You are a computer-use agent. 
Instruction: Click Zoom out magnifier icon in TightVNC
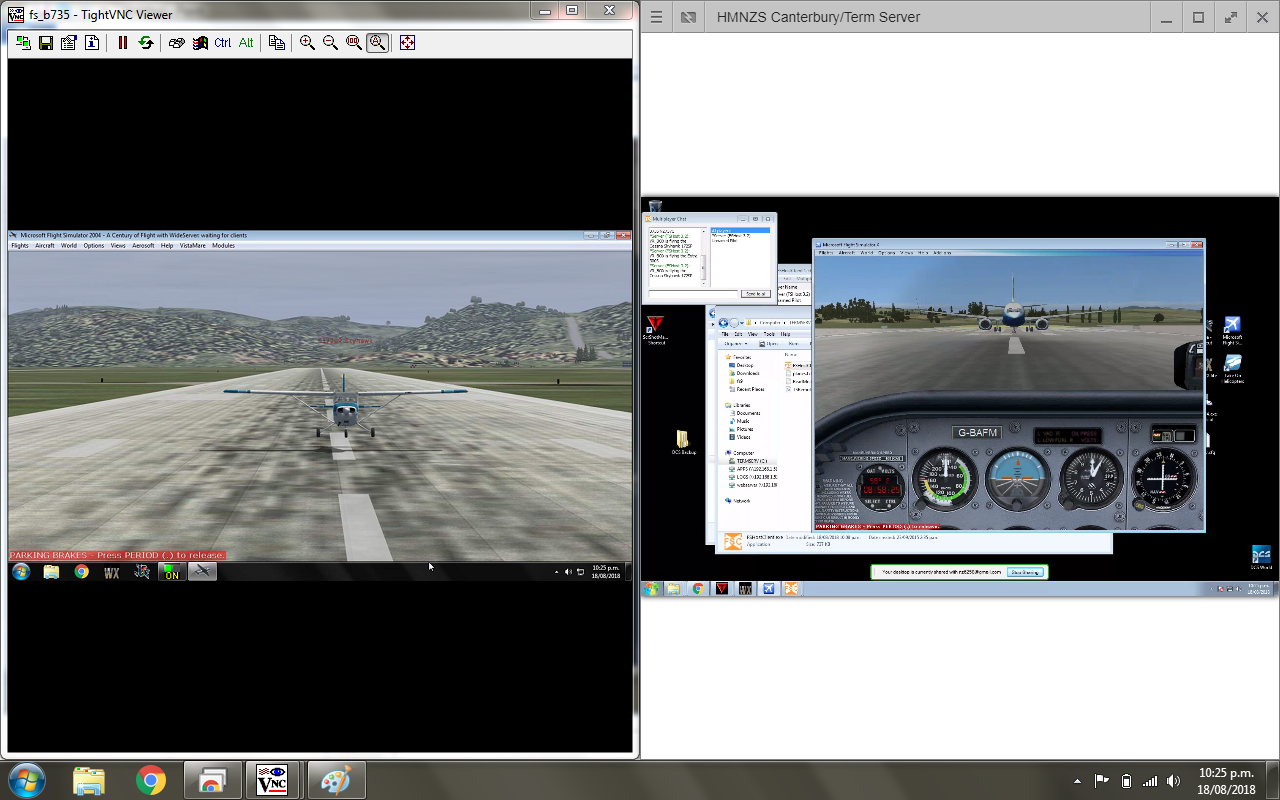click(x=330, y=43)
